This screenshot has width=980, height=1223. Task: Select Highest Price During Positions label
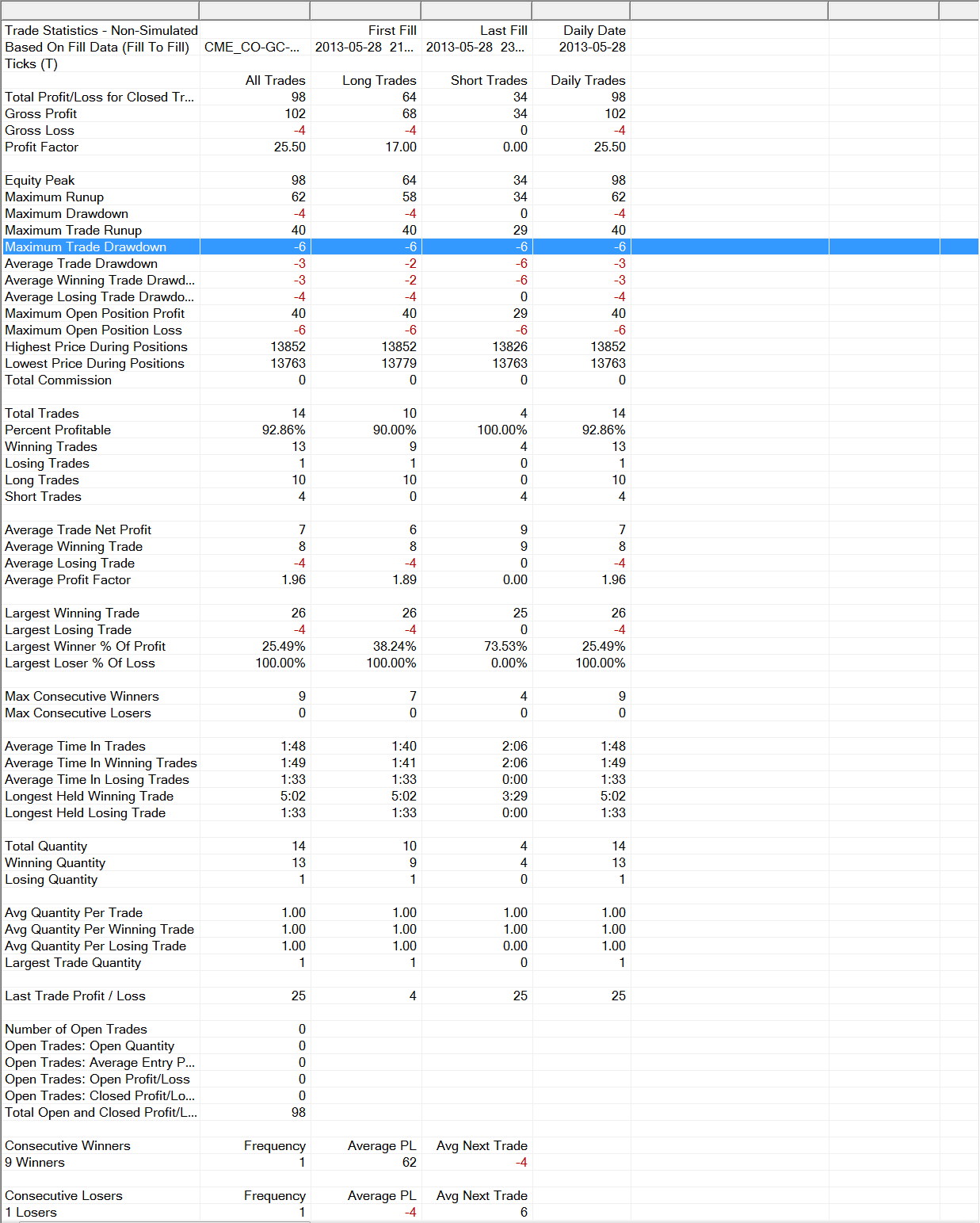point(97,346)
